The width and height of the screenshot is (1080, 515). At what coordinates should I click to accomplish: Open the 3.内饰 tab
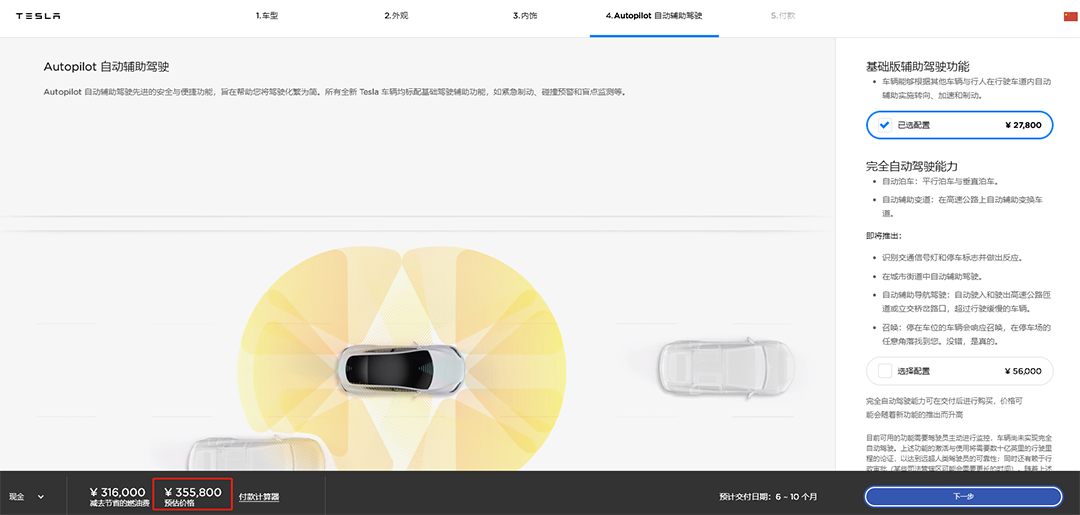coord(526,16)
